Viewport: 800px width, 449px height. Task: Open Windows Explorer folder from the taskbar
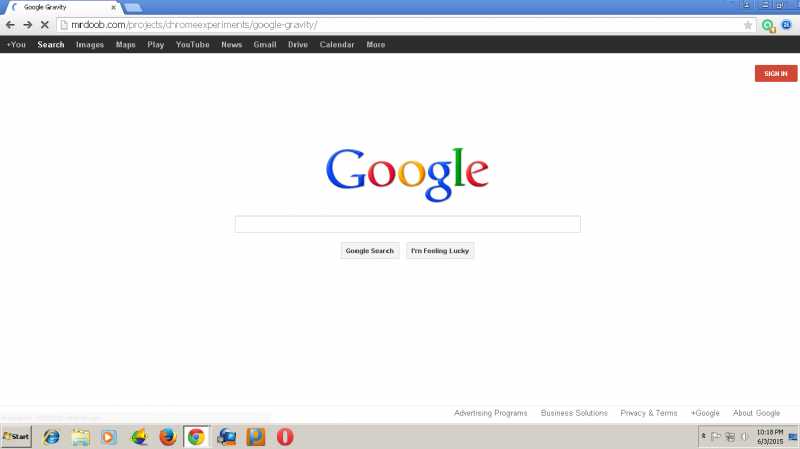[80, 437]
